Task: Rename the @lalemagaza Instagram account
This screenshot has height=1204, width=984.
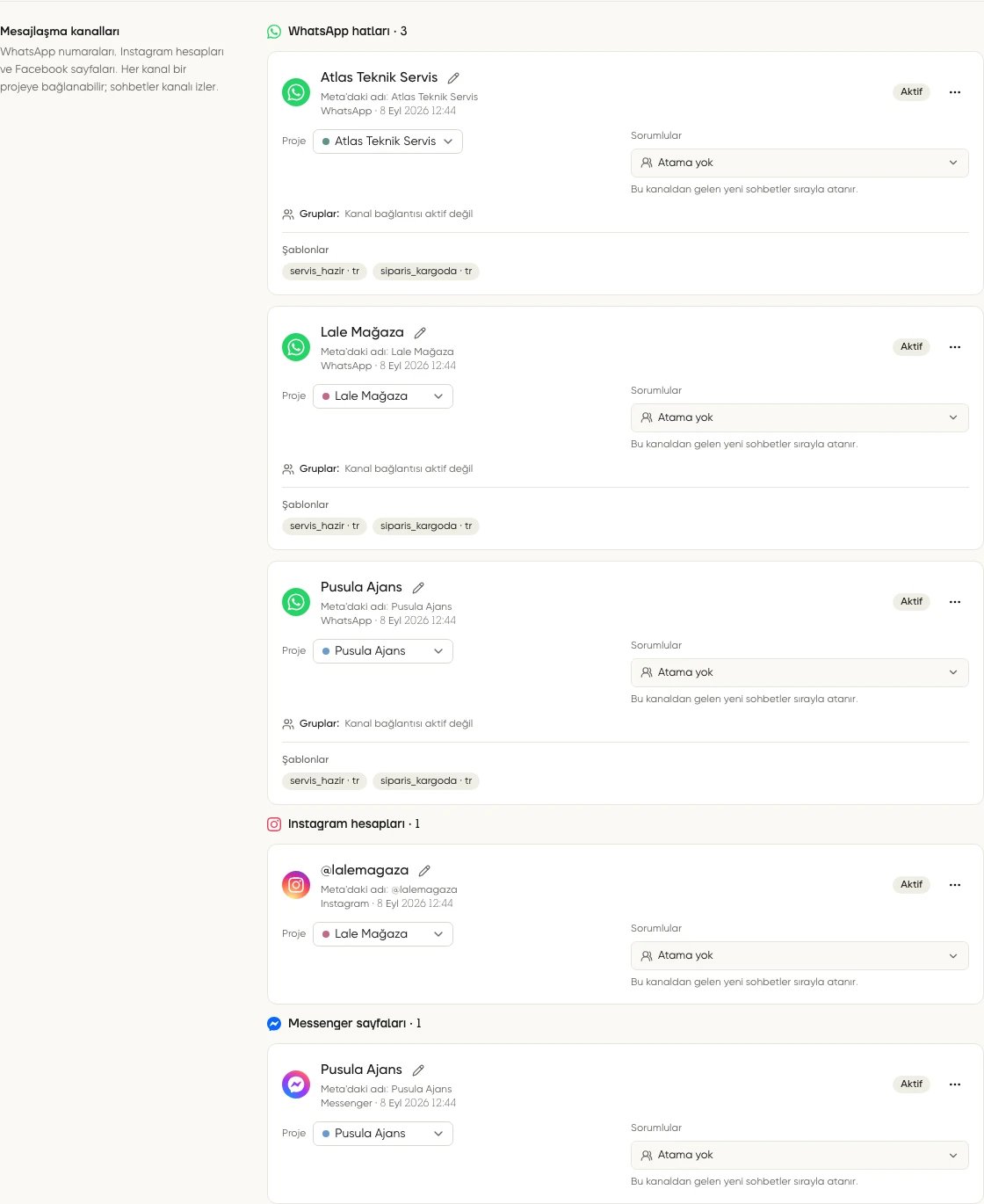Action: [424, 871]
